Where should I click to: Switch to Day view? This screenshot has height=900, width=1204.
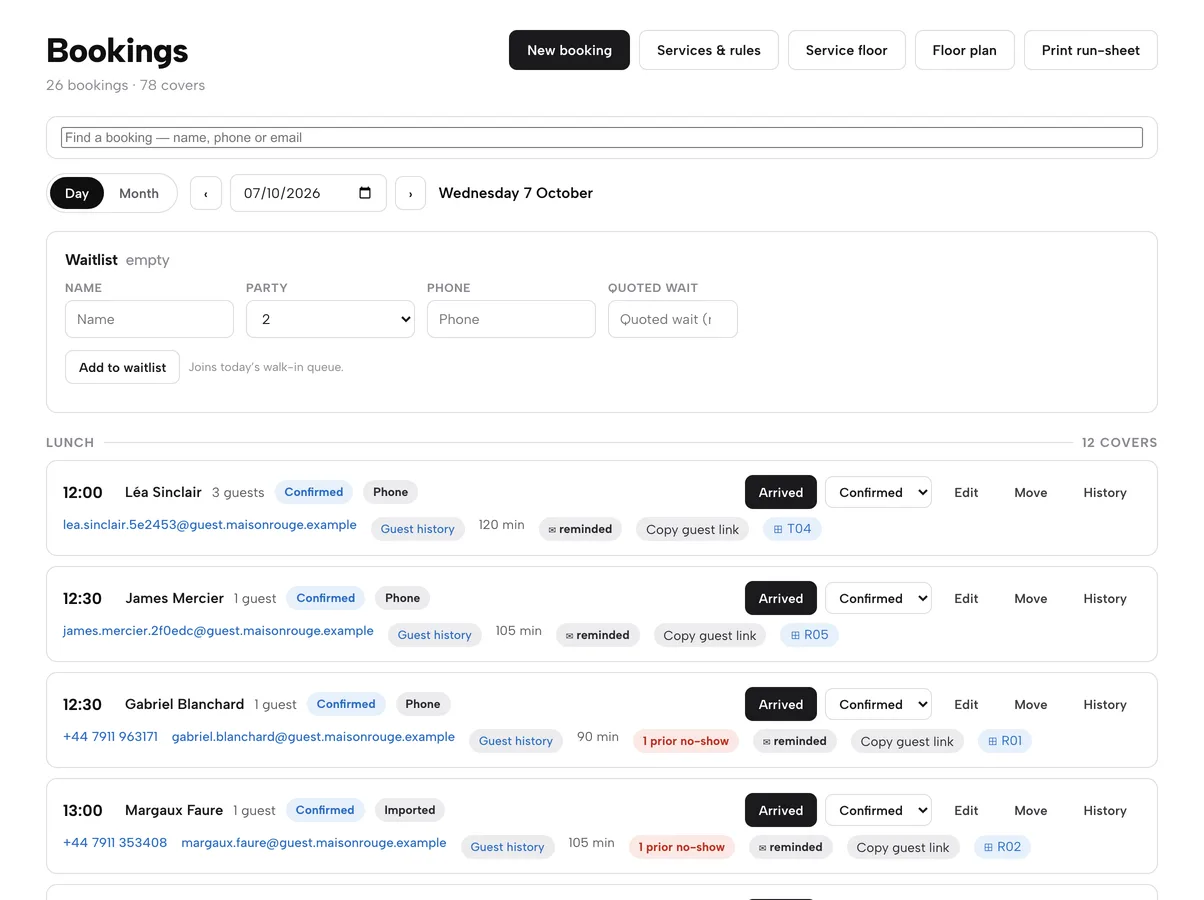(x=77, y=193)
